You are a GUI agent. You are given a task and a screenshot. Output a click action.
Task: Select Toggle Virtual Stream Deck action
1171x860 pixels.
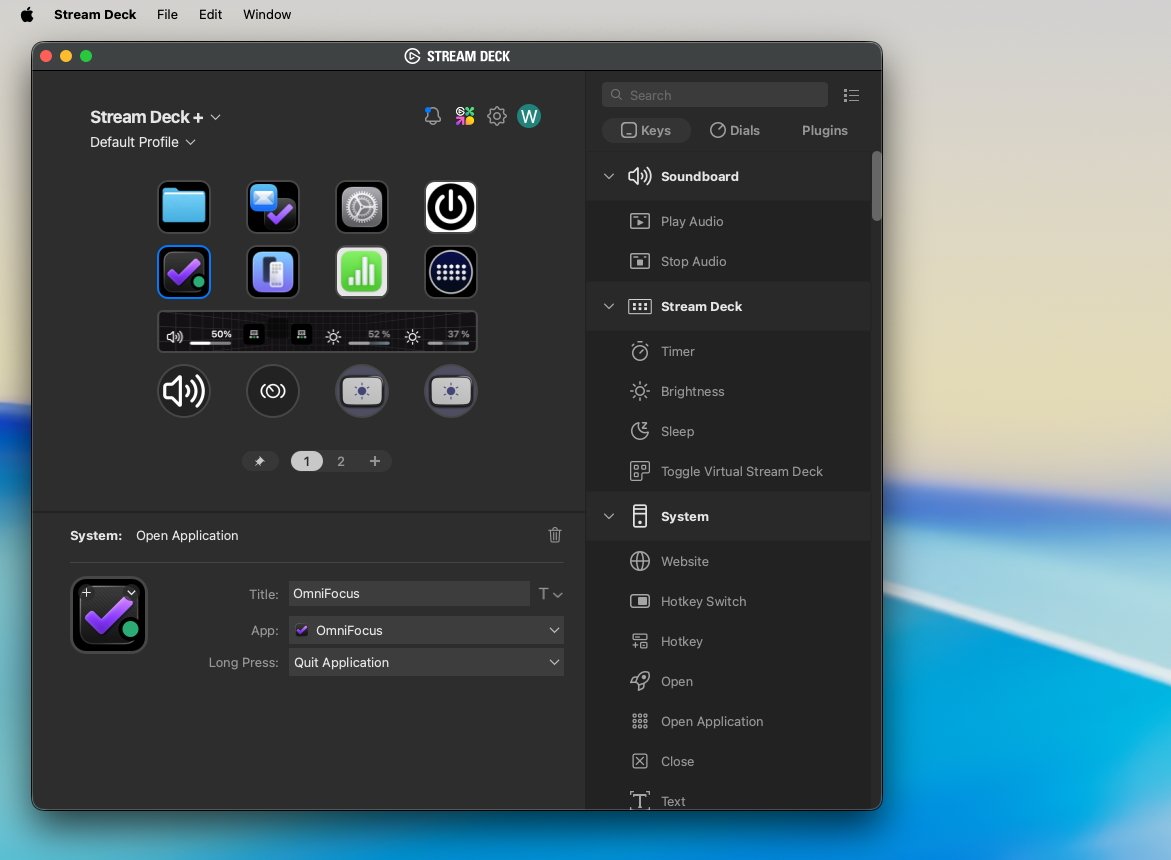click(741, 471)
